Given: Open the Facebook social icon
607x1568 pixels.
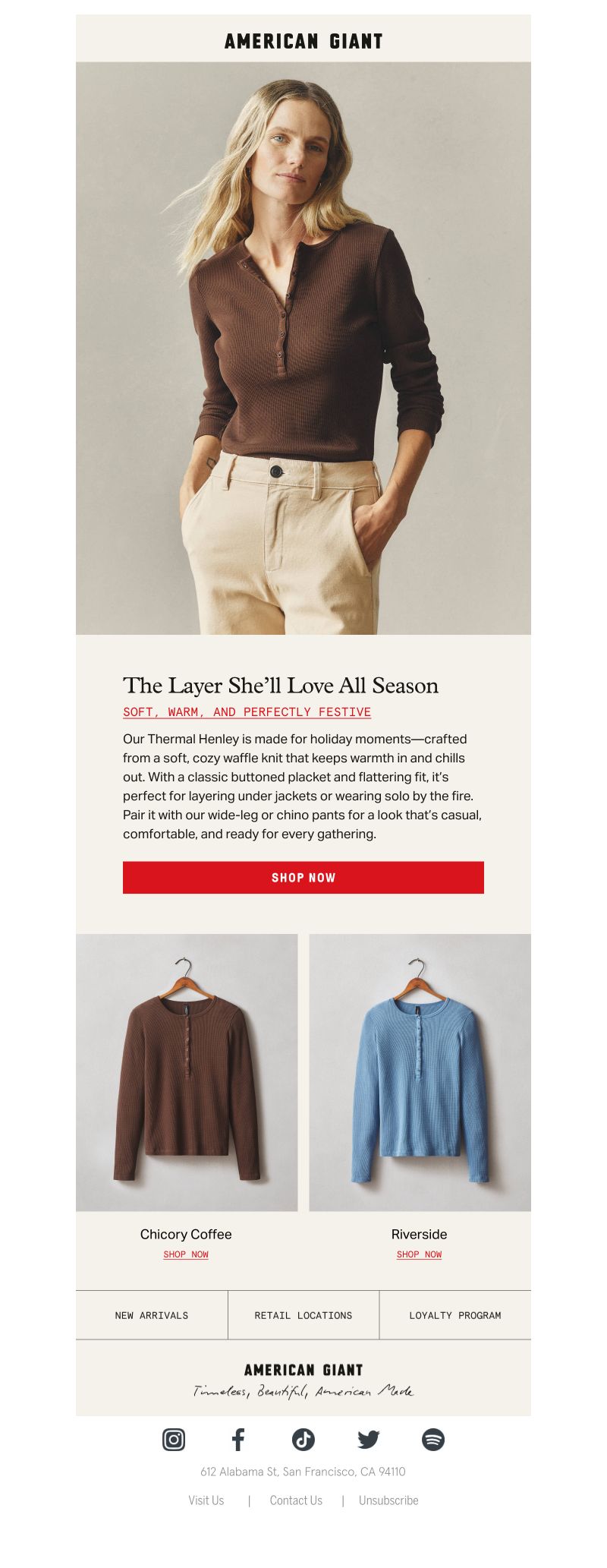Looking at the screenshot, I should [x=238, y=1439].
